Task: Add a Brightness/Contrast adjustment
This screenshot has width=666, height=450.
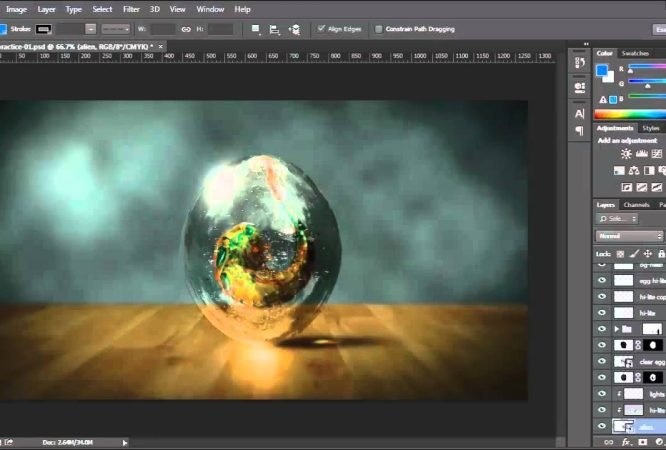Action: pos(626,154)
